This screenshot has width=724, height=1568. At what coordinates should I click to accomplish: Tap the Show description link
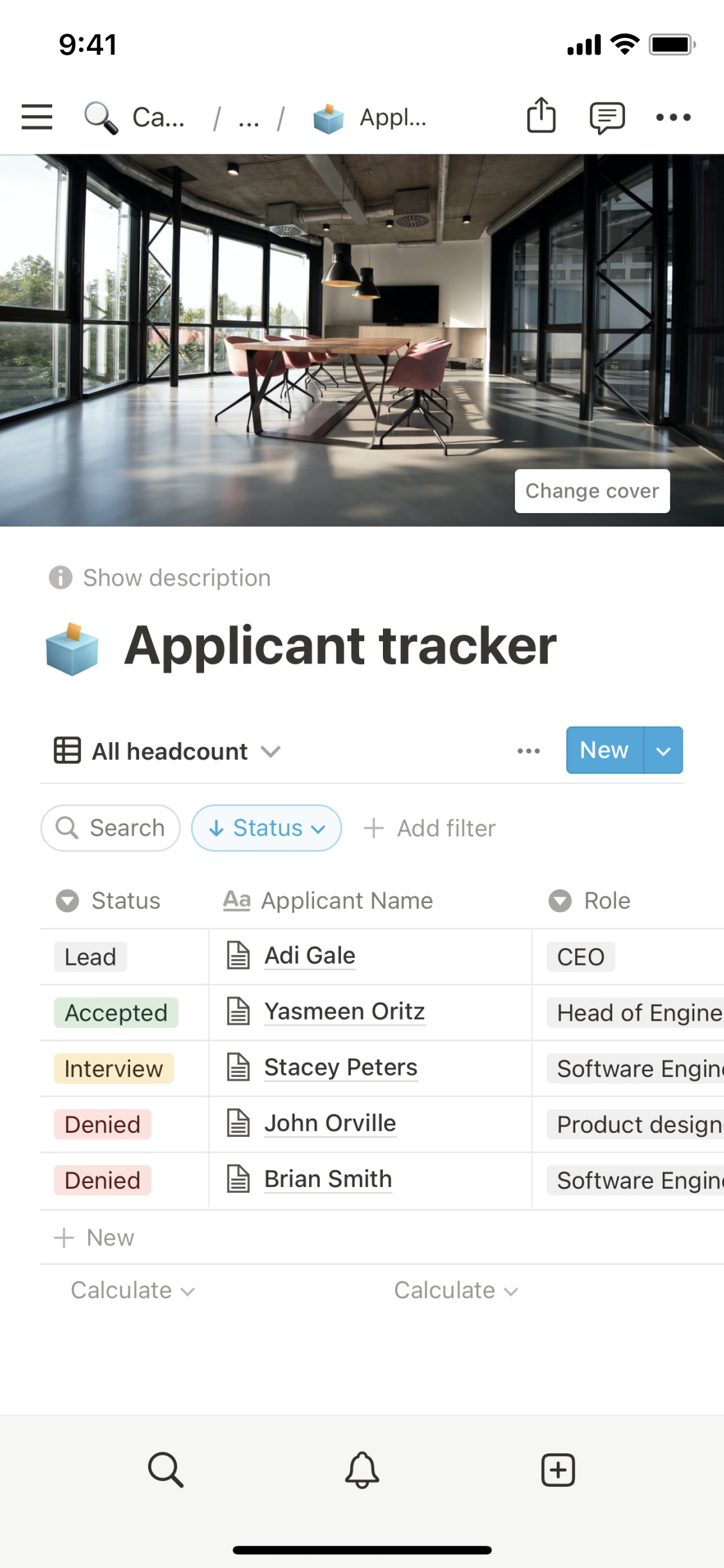tap(176, 578)
